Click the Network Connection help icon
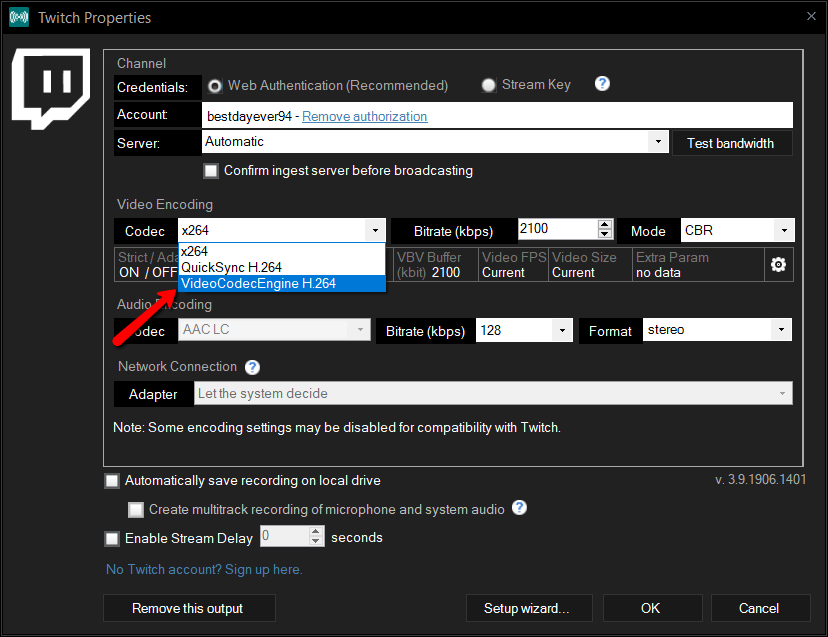 pyautogui.click(x=252, y=367)
